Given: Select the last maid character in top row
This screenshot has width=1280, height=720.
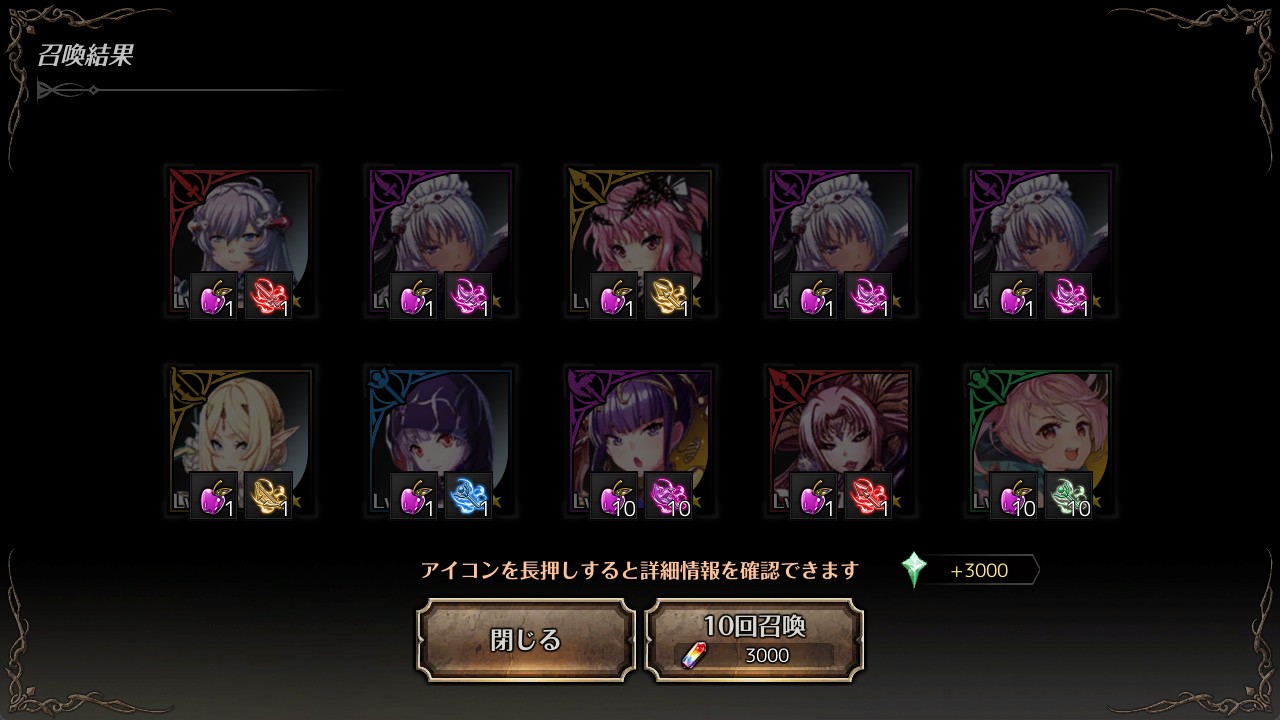Looking at the screenshot, I should tap(1040, 241).
